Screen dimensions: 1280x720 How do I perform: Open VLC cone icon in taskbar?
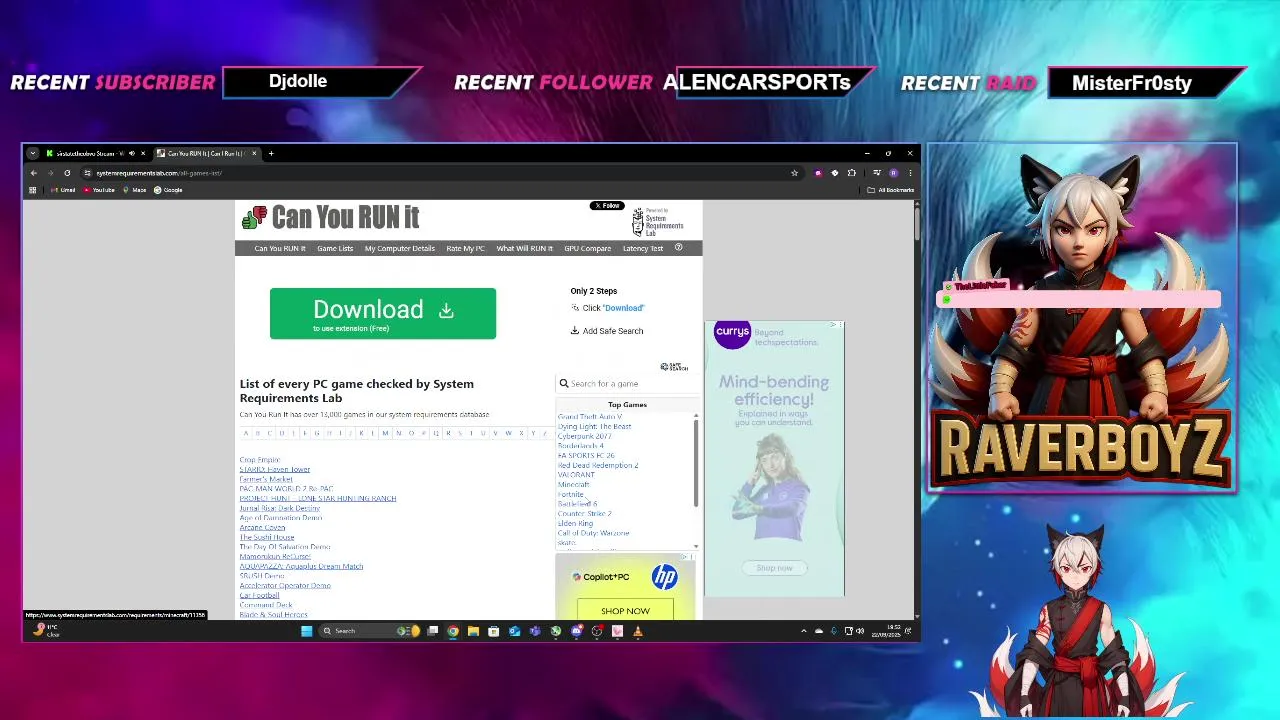[x=638, y=631]
